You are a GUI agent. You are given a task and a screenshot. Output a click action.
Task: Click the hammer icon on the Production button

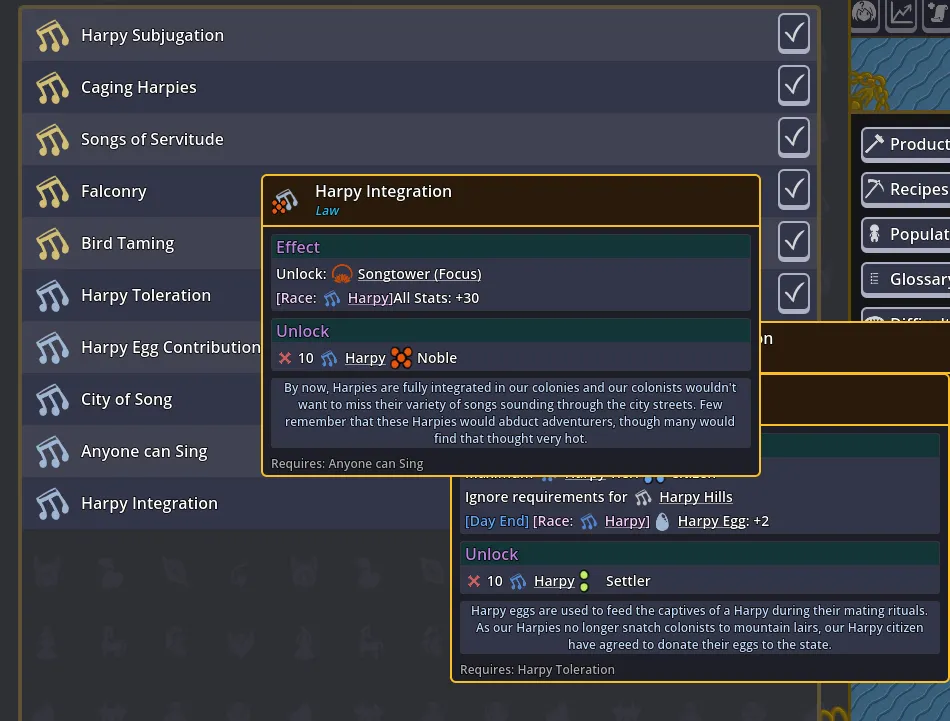pos(874,144)
